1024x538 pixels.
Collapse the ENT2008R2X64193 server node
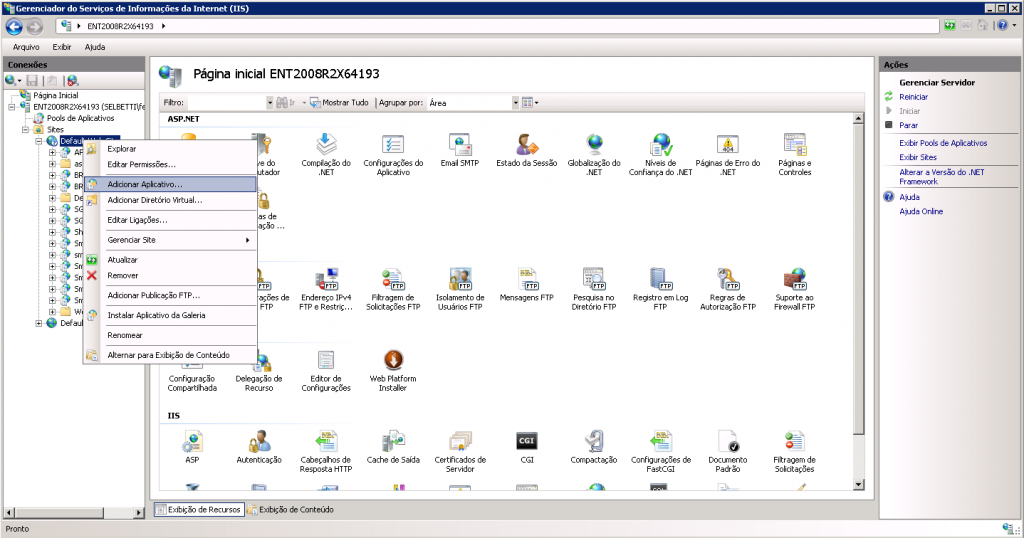(11, 106)
